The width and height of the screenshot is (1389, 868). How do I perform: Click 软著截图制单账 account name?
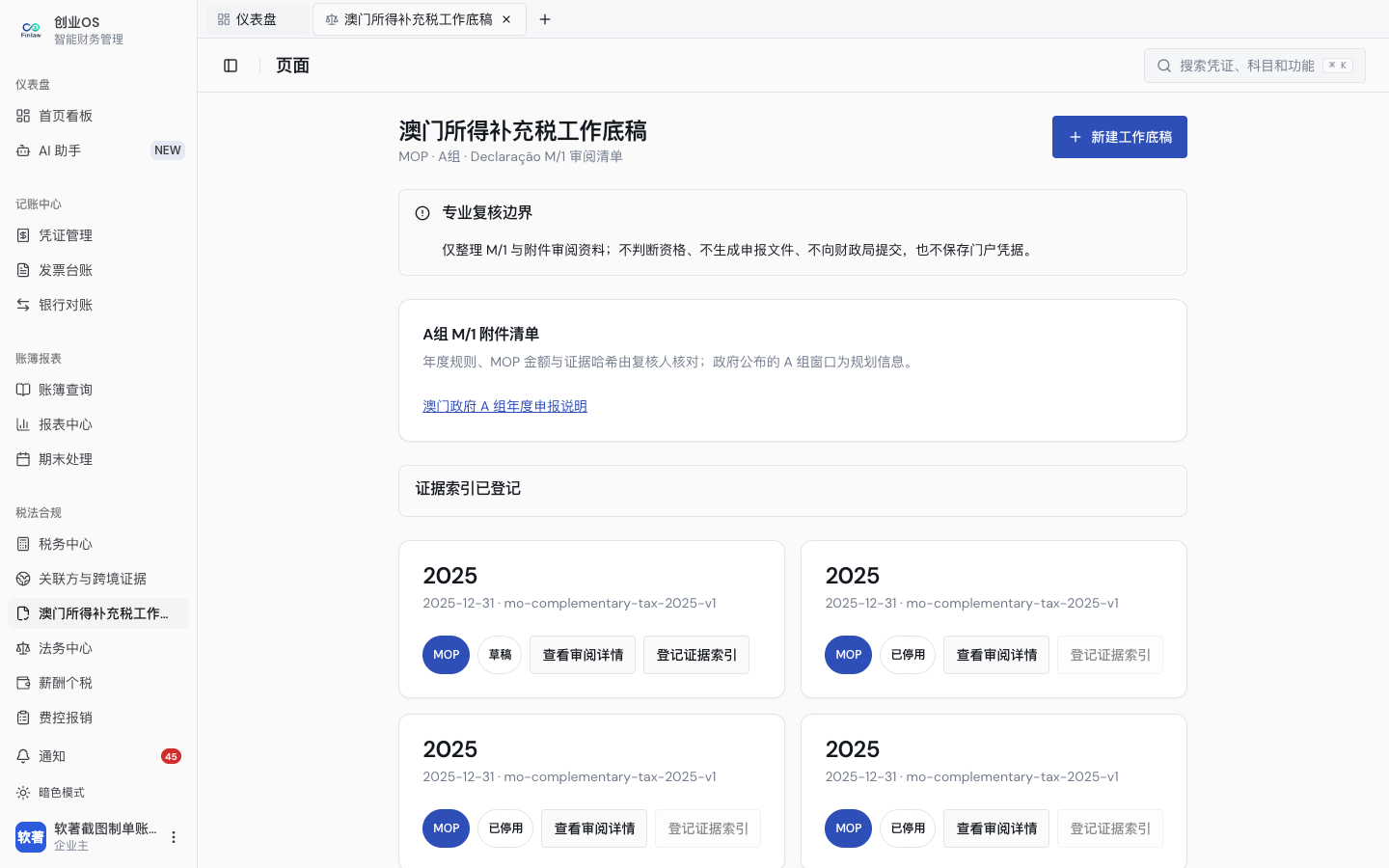point(105,828)
